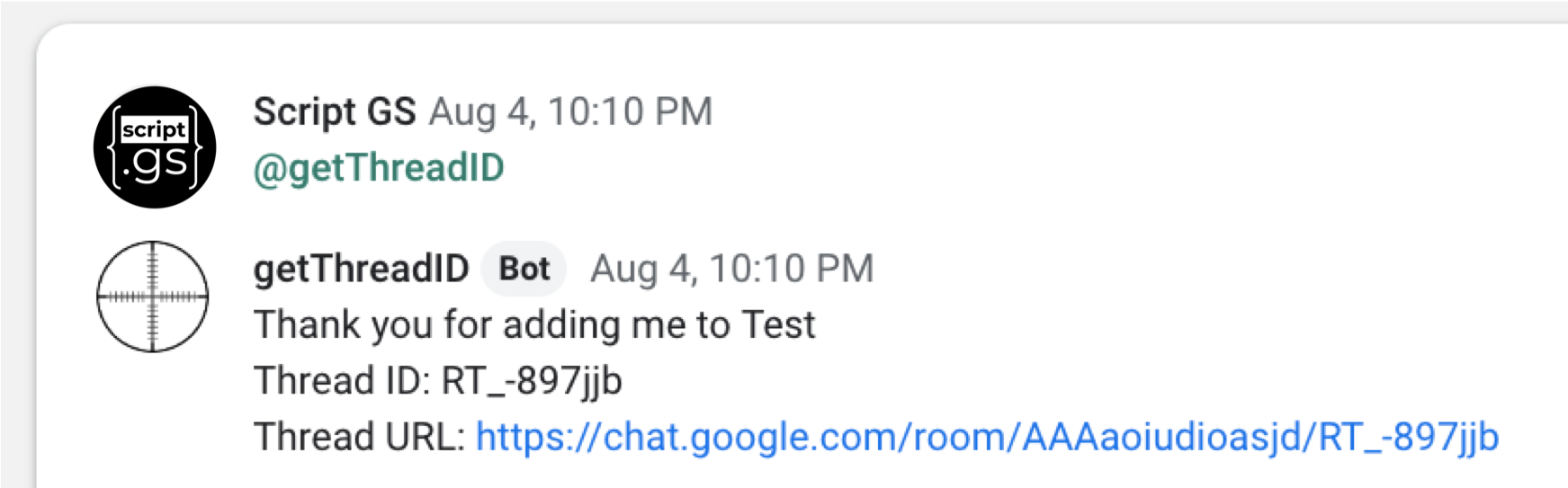Click the gray strip above the message card

[x=784, y=11]
